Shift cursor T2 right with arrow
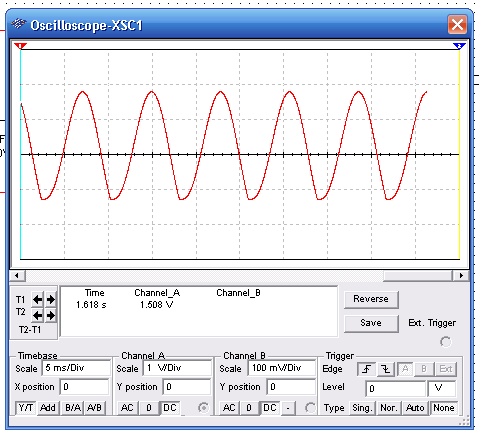This screenshot has width=479, height=434. point(51,315)
